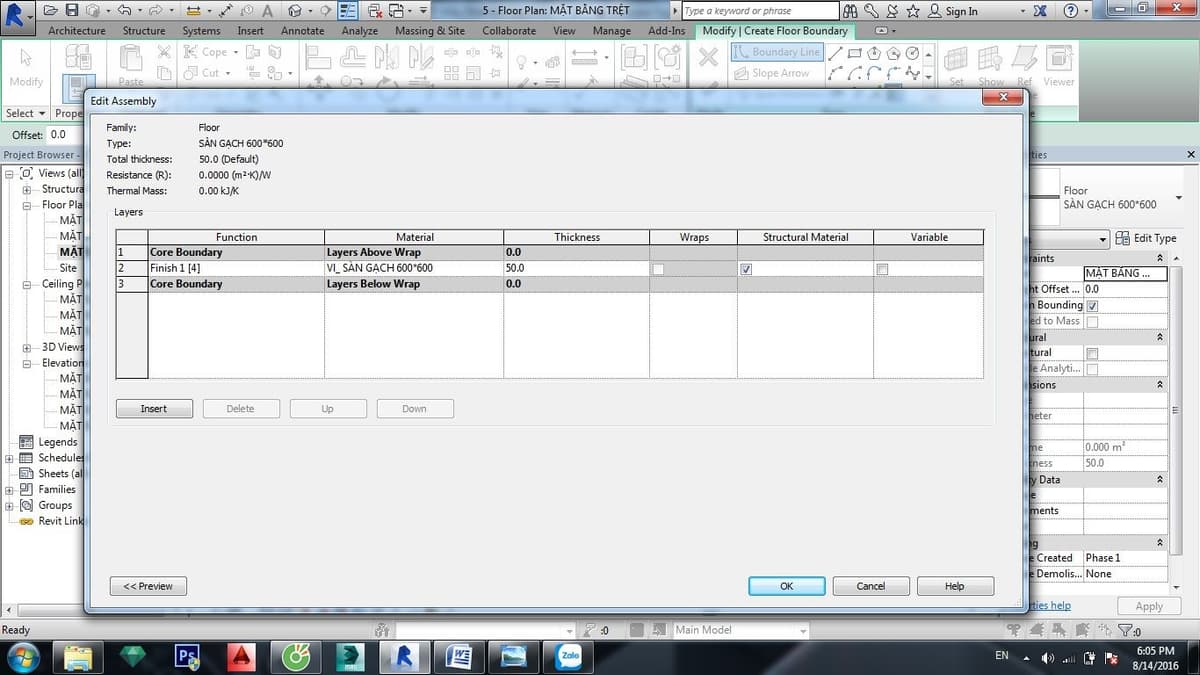
Task: Click the Insert button in Edit Assembly
Action: (154, 409)
